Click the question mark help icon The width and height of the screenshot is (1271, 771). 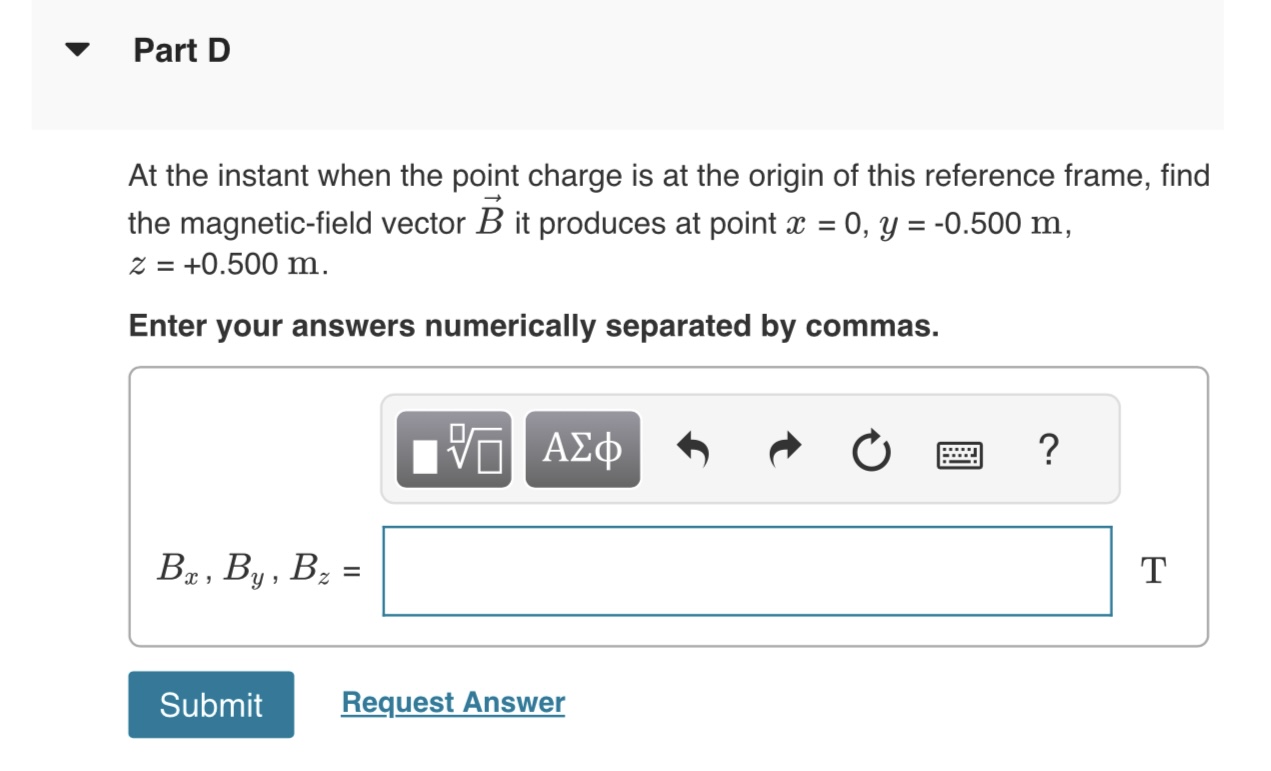click(x=1047, y=451)
